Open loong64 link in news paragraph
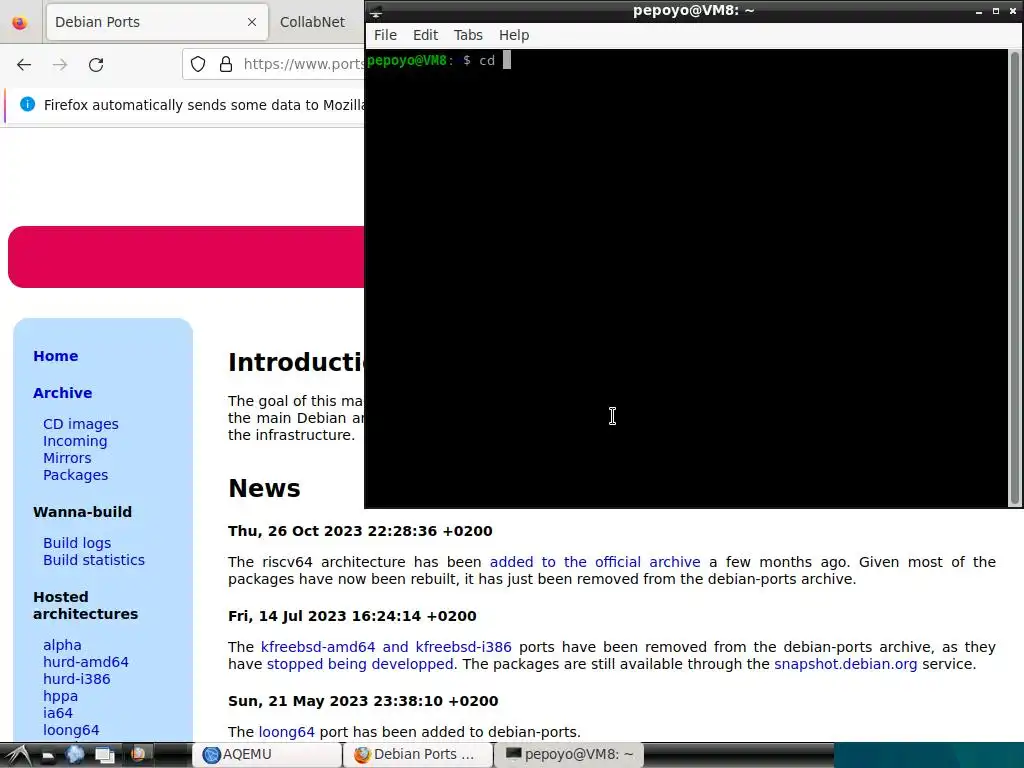Image resolution: width=1024 pixels, height=768 pixels. 287,731
